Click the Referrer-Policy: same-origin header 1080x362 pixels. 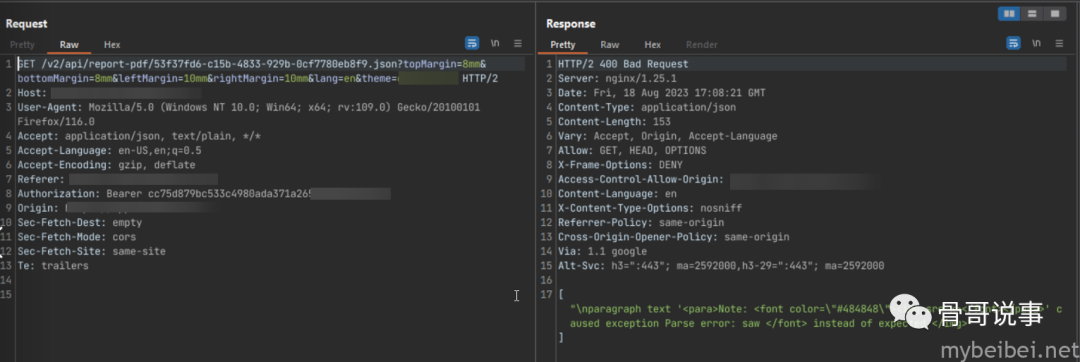(x=641, y=223)
